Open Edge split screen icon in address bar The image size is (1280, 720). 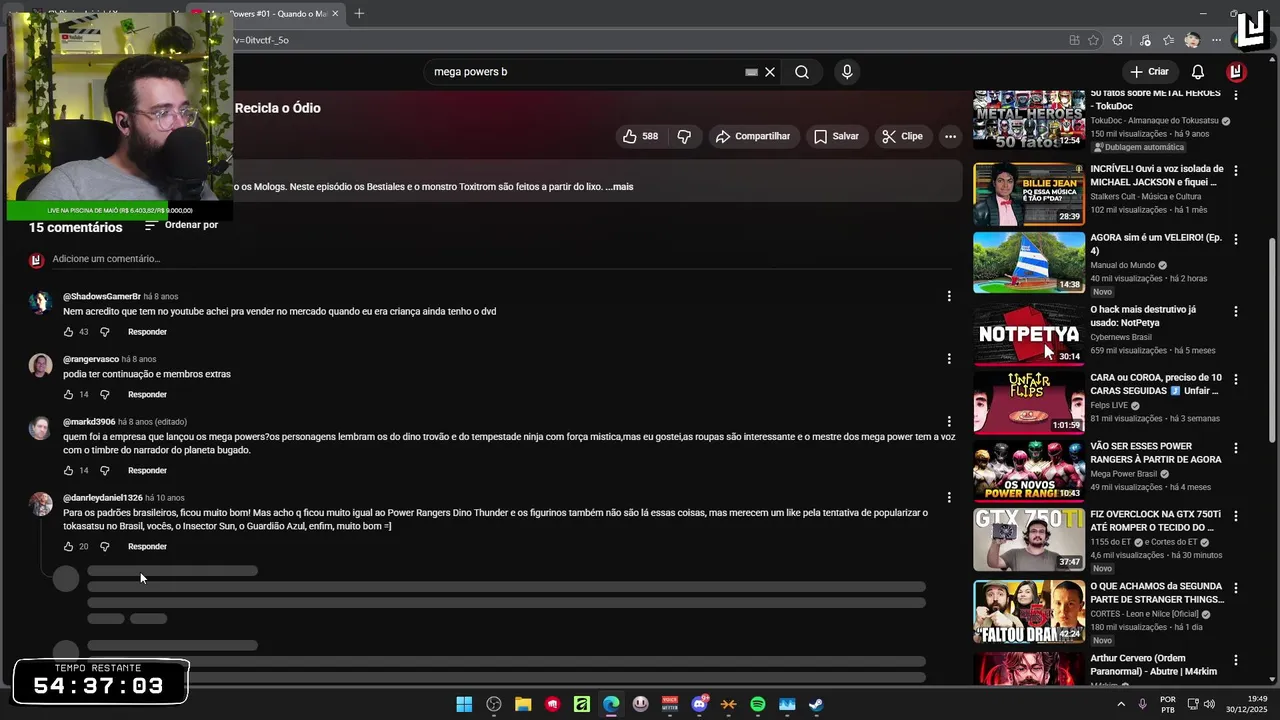click(1074, 40)
